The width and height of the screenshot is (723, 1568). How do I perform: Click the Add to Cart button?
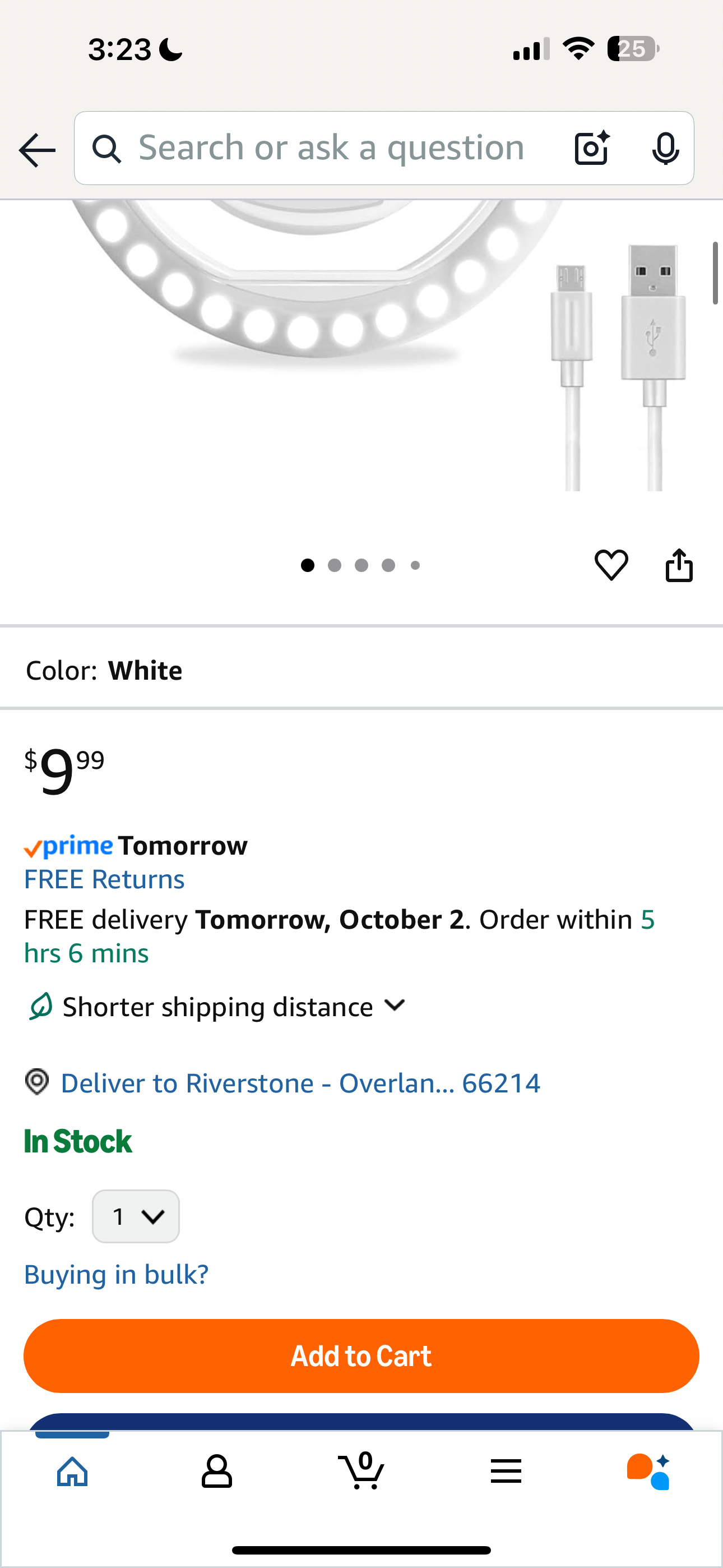[361, 1356]
